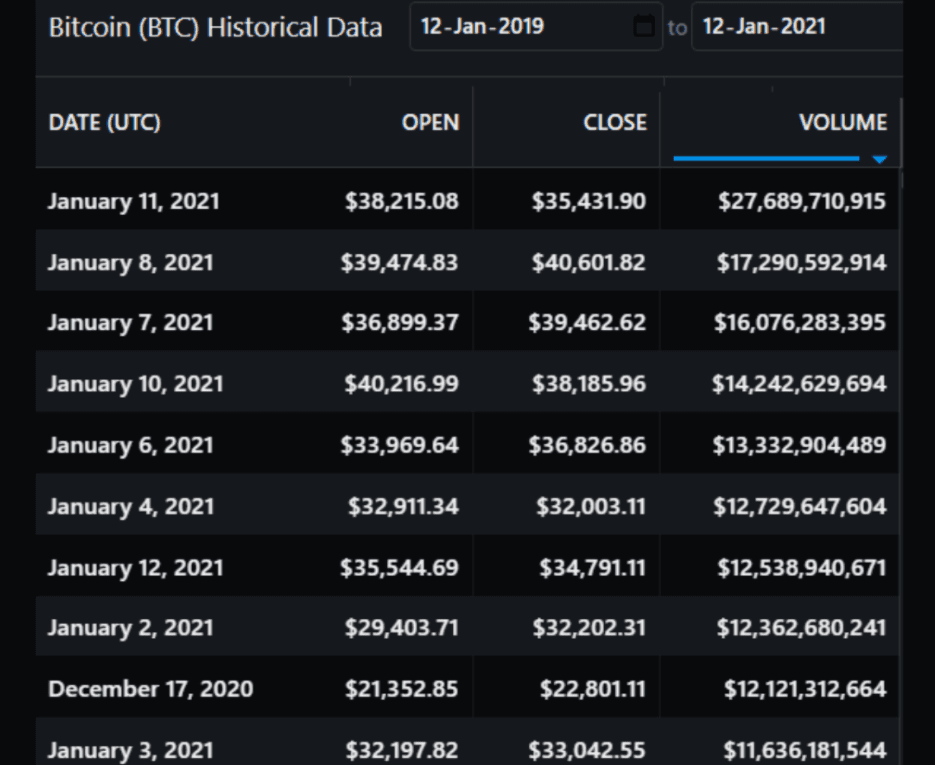
Task: Click volume value $12,538,940,671
Action: 802,567
